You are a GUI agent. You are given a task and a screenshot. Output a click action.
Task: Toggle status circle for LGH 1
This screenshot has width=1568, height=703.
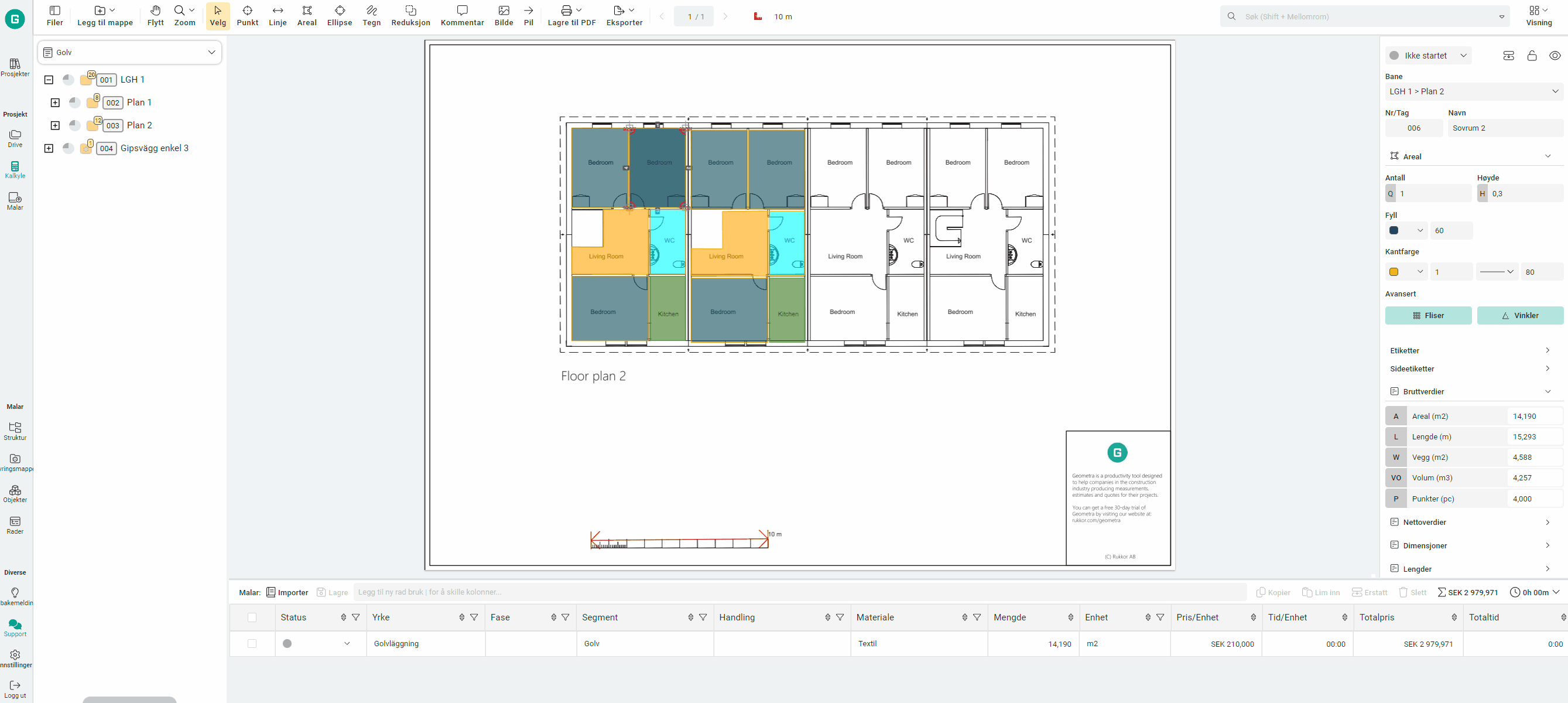click(68, 79)
